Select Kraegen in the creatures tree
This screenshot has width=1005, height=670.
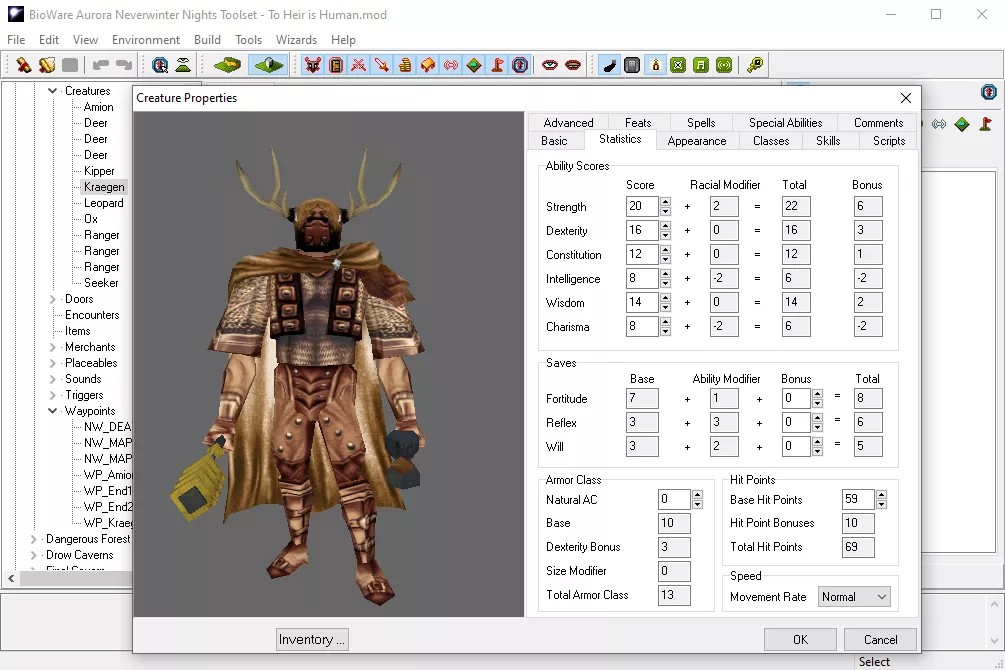pyautogui.click(x=104, y=187)
